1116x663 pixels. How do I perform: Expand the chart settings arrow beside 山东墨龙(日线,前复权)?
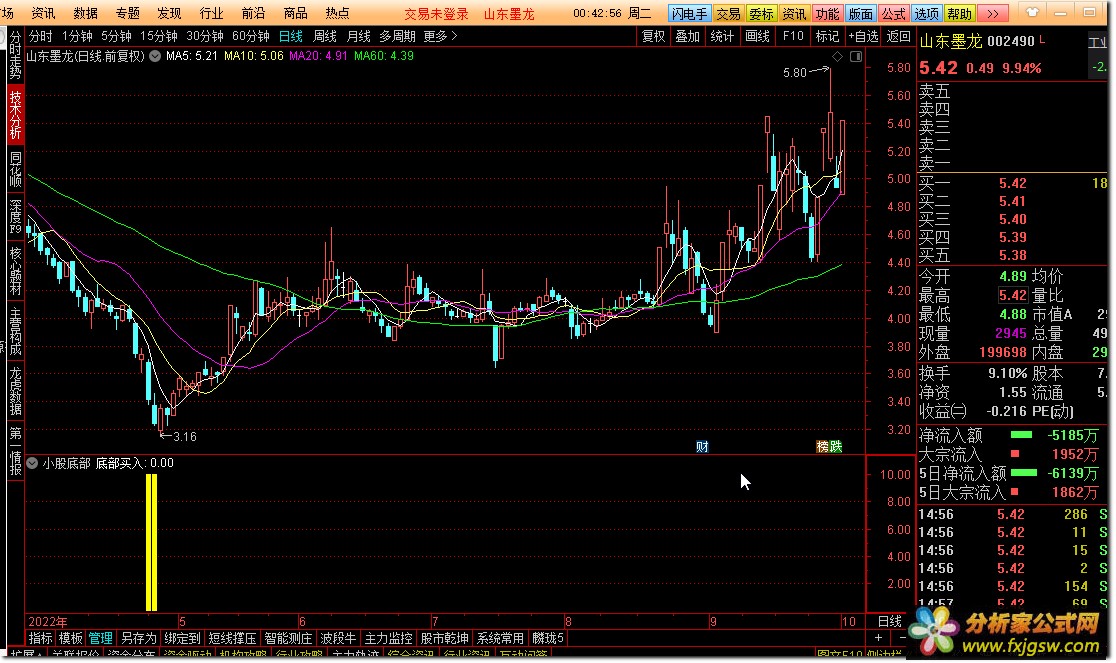point(154,55)
